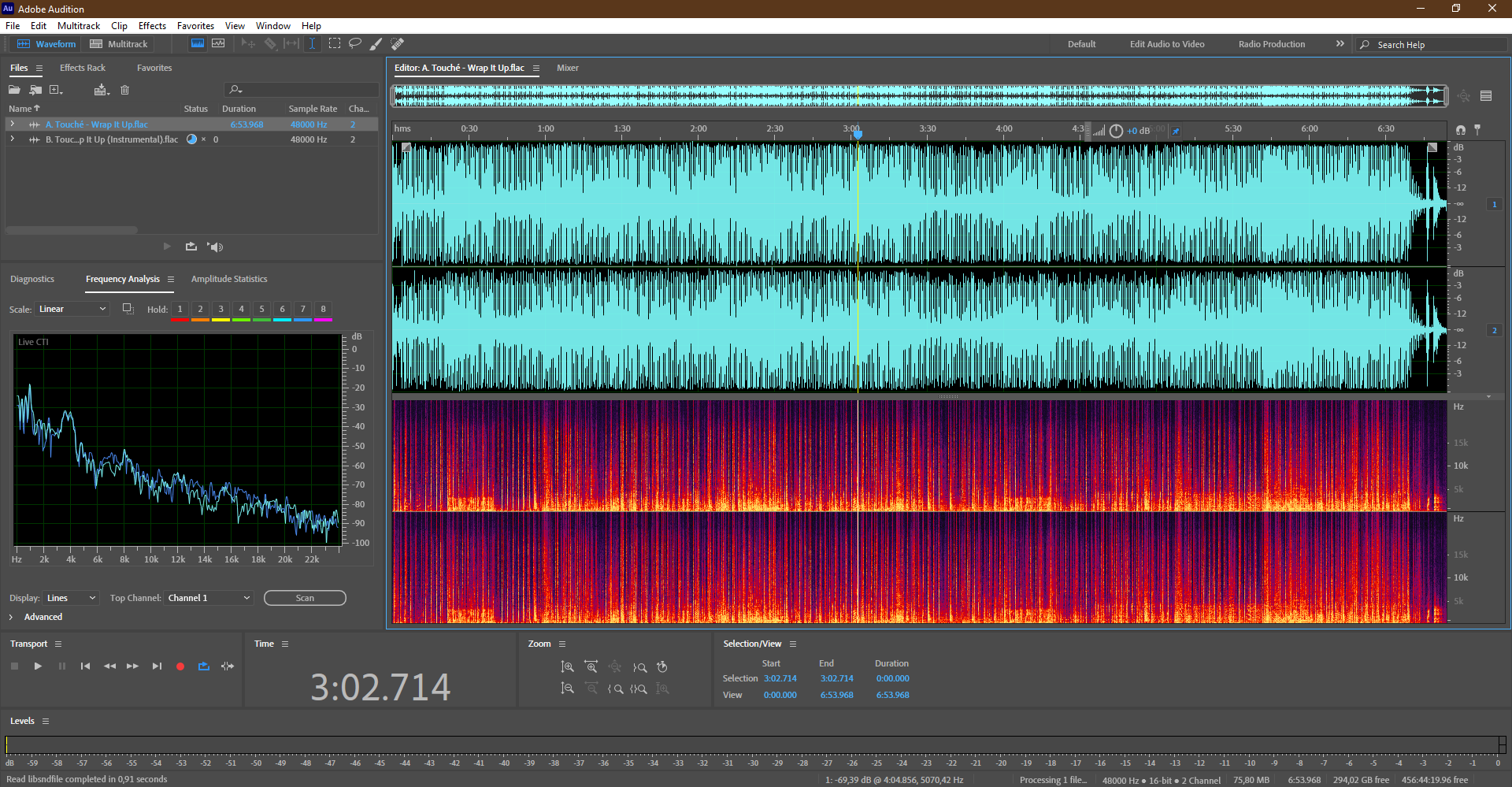Click the Zoom Out (Amplitude) icon

coord(567,689)
